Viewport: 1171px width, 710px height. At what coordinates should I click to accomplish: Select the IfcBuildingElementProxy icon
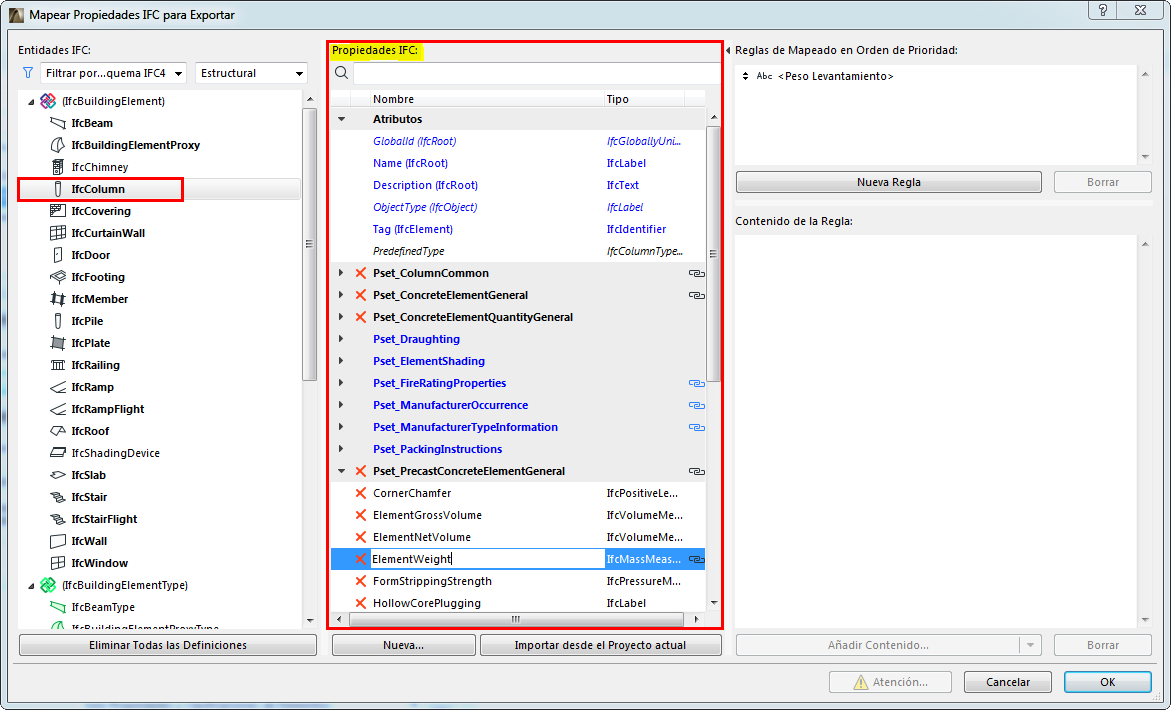click(x=58, y=145)
